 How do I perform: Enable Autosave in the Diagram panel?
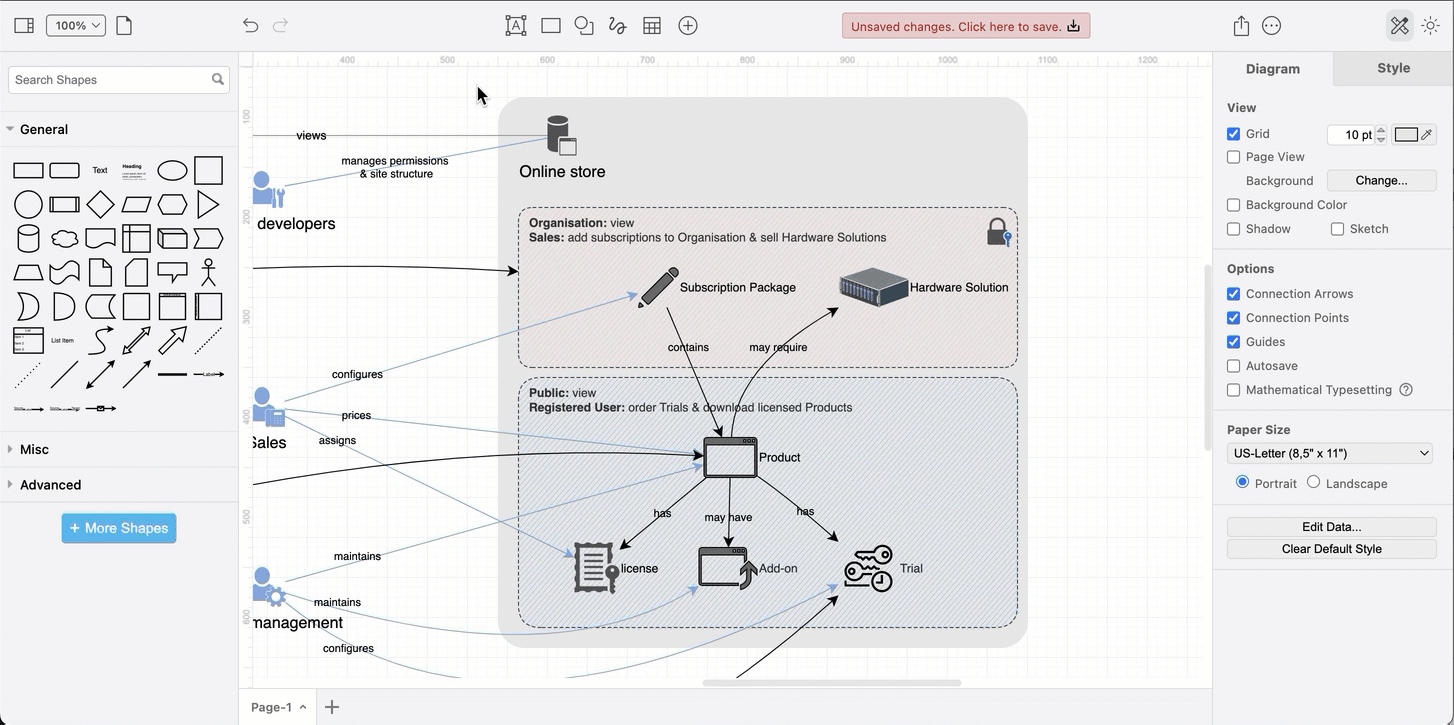click(1233, 365)
